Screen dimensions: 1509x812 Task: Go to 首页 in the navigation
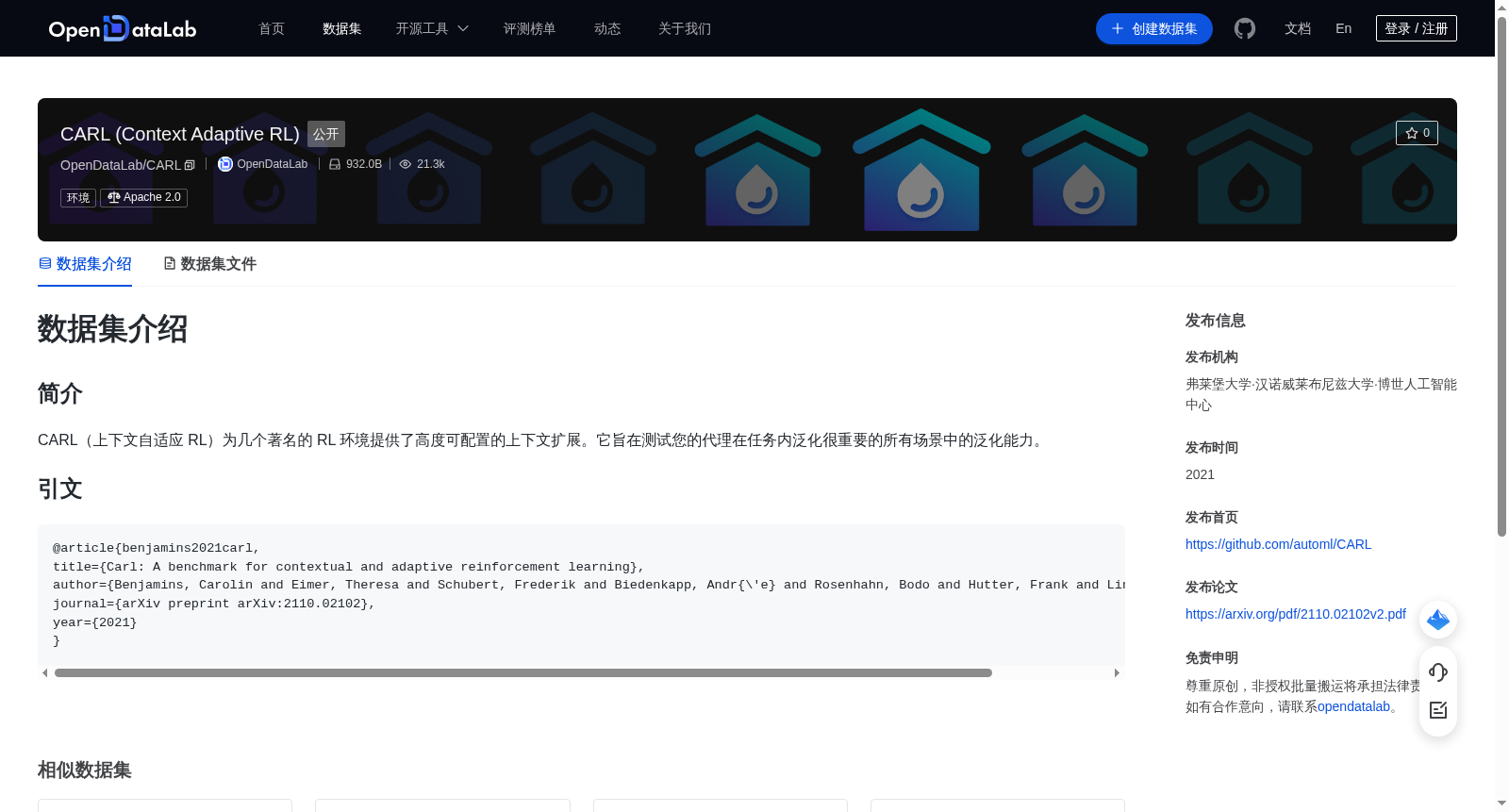coord(272,28)
